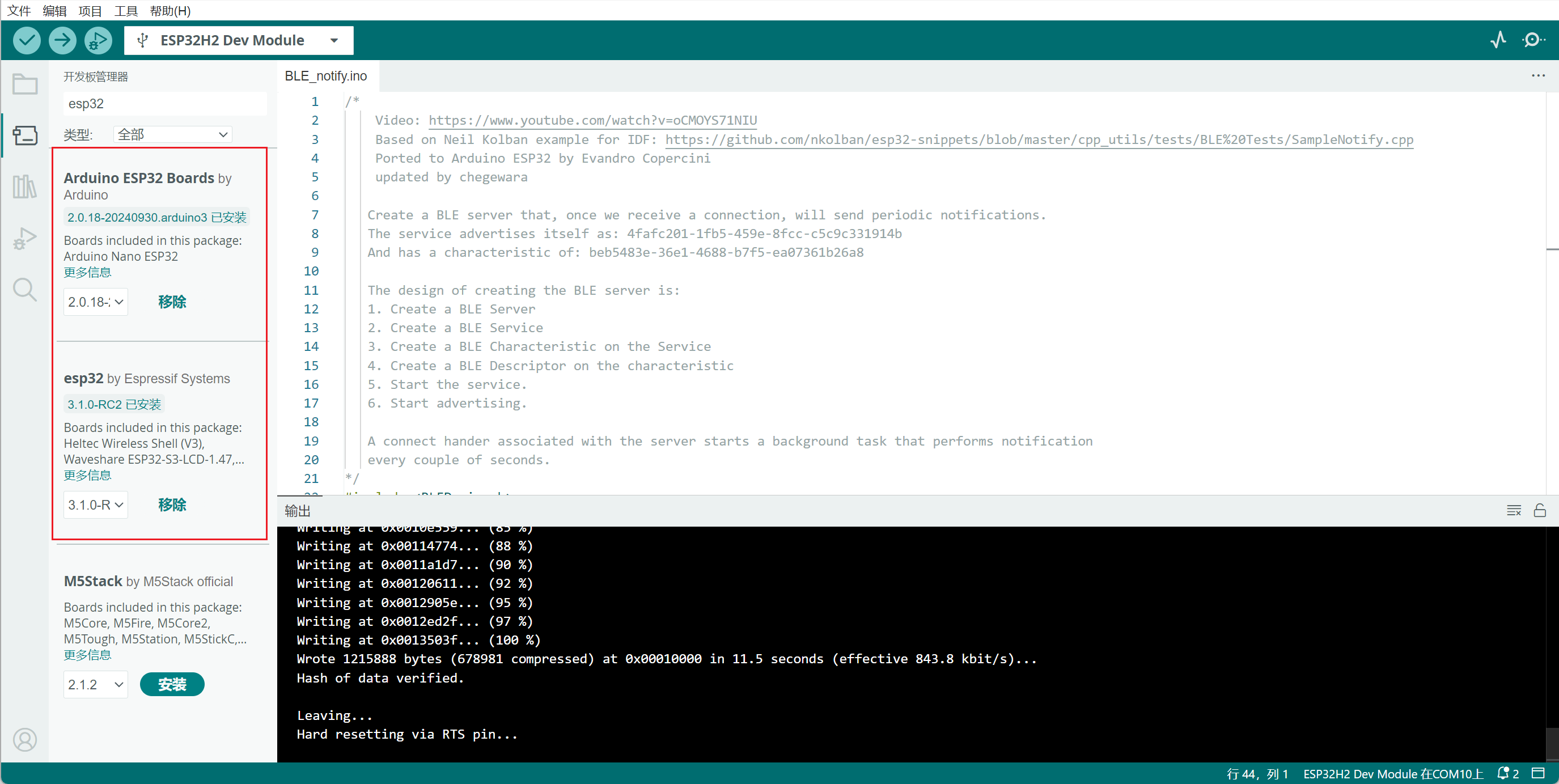The height and width of the screenshot is (784, 1559).
Task: Open M5Stack version dropdown 2.1.2
Action: (x=96, y=684)
